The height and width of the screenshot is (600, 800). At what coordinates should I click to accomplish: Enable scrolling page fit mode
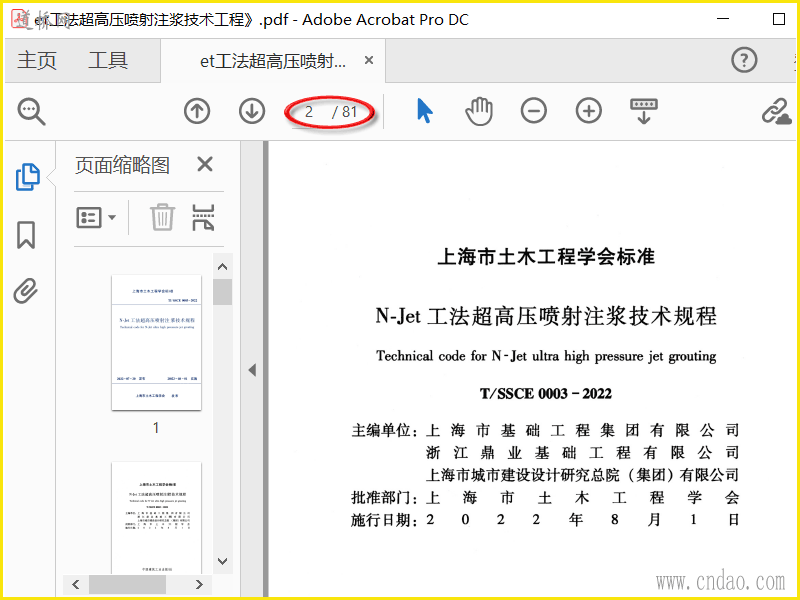click(644, 111)
